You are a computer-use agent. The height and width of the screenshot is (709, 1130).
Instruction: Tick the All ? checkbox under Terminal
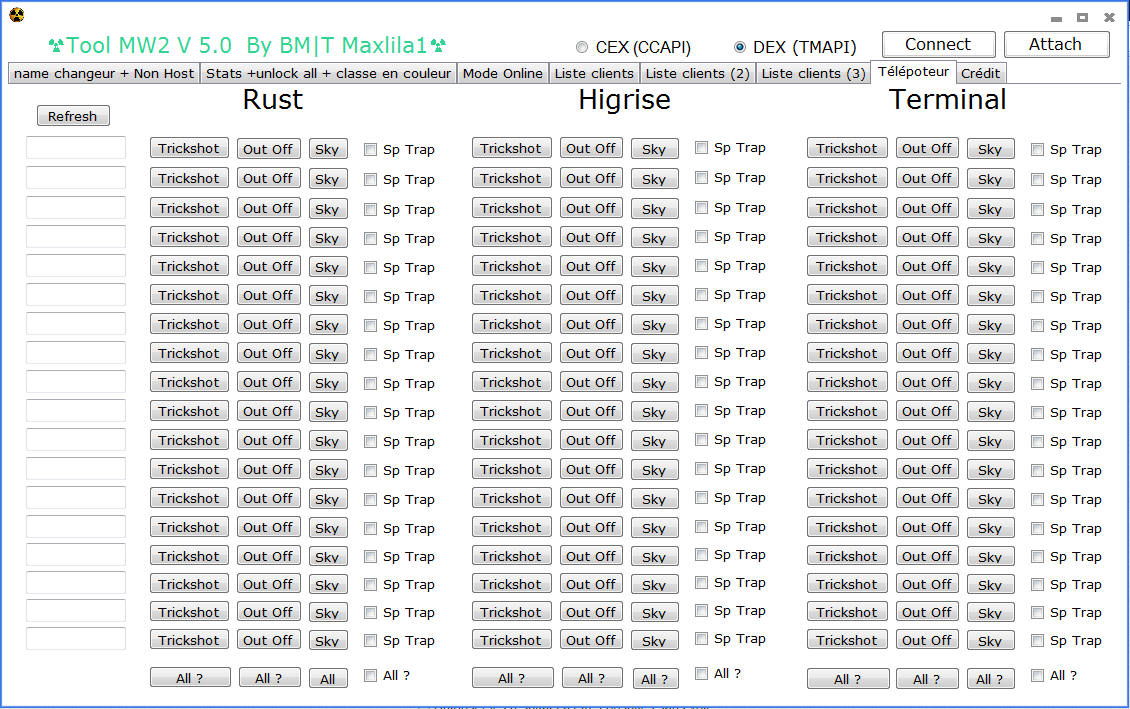coord(1037,676)
